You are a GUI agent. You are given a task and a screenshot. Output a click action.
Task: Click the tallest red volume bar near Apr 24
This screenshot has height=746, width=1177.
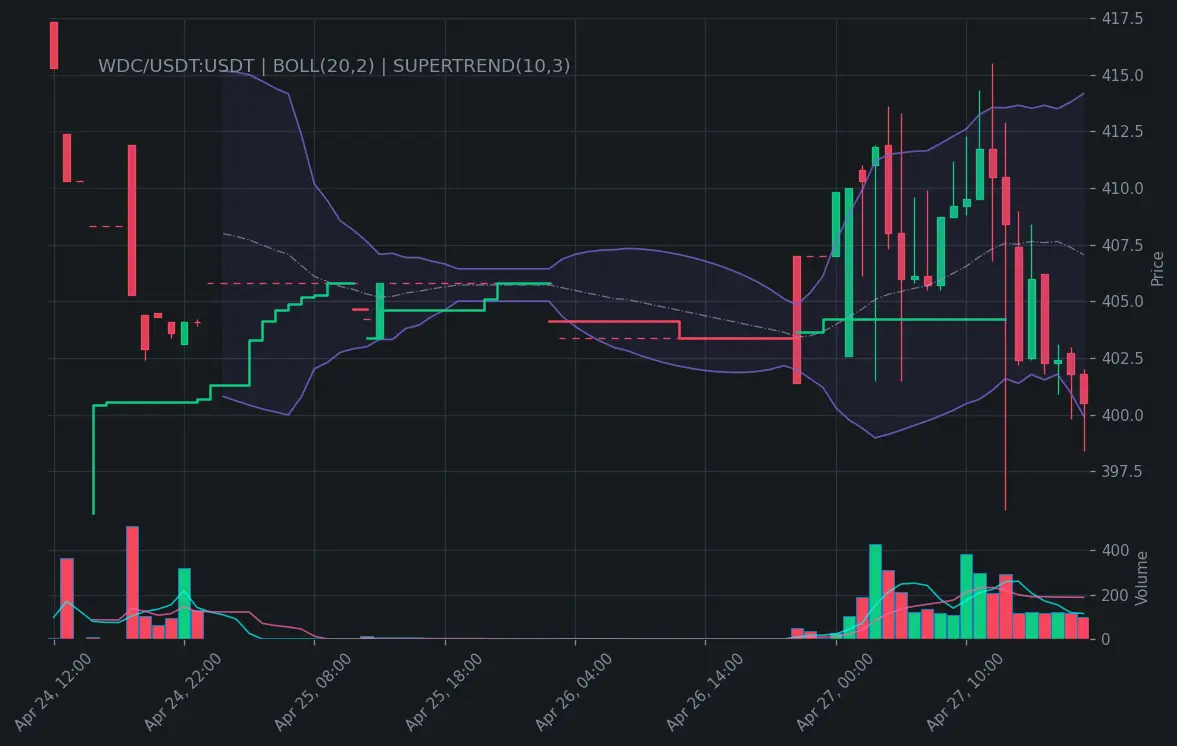click(132, 582)
